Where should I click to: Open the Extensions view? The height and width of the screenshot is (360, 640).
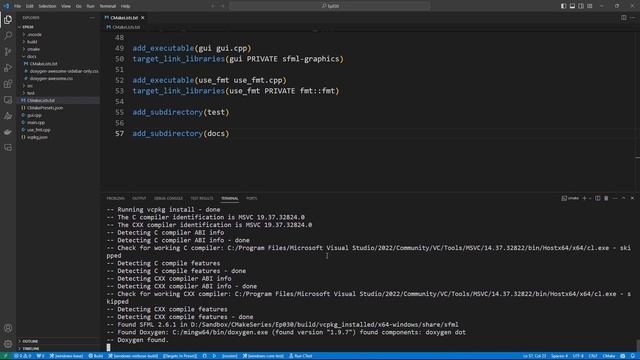pos(8,84)
